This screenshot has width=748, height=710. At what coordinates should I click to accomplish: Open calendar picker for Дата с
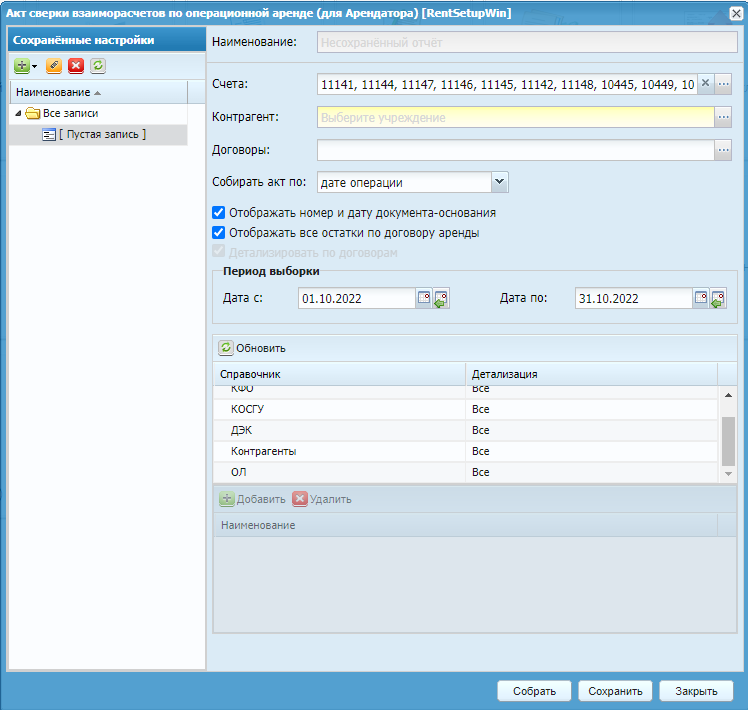(x=424, y=298)
